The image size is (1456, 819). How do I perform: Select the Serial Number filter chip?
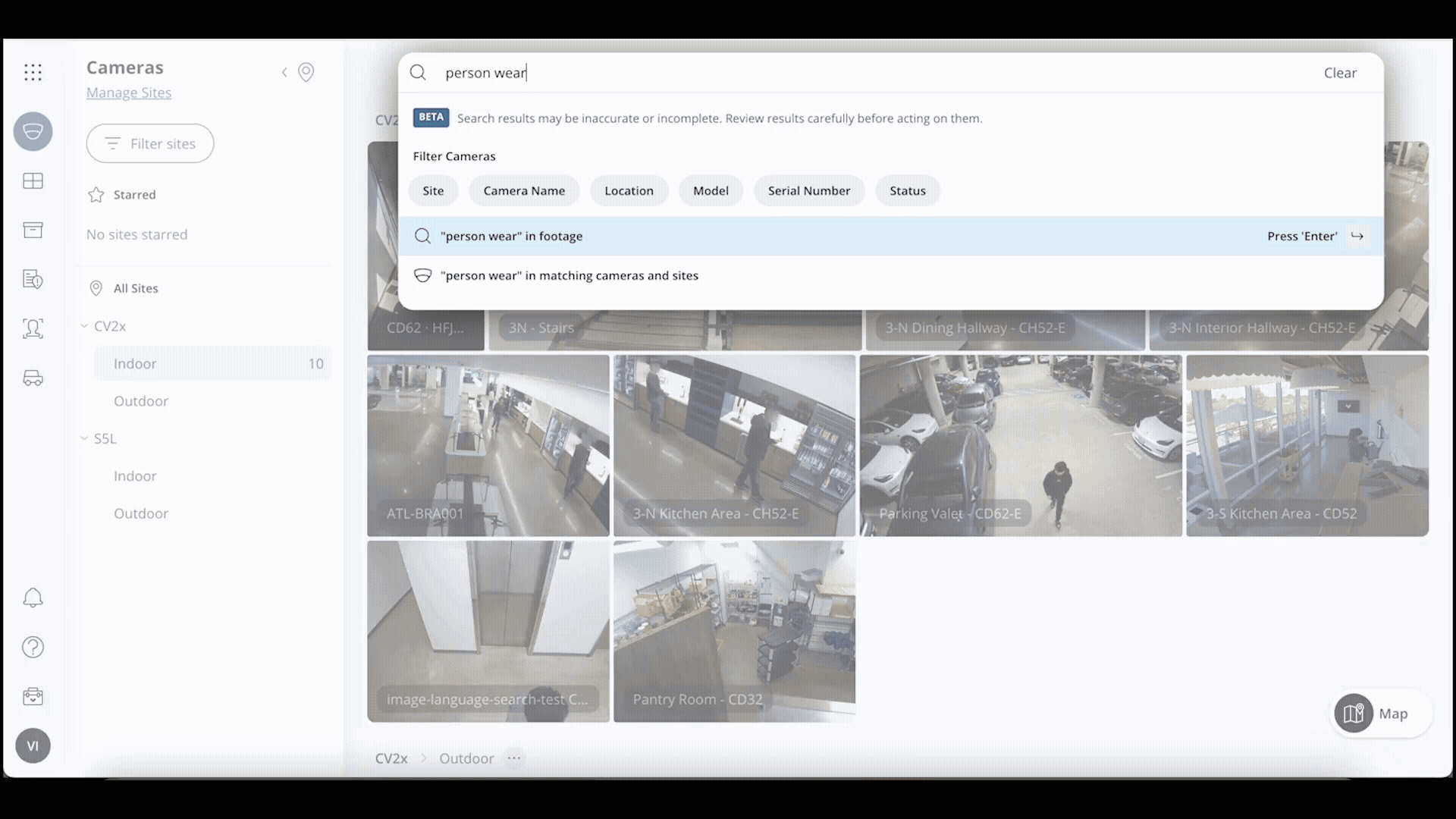pos(809,190)
